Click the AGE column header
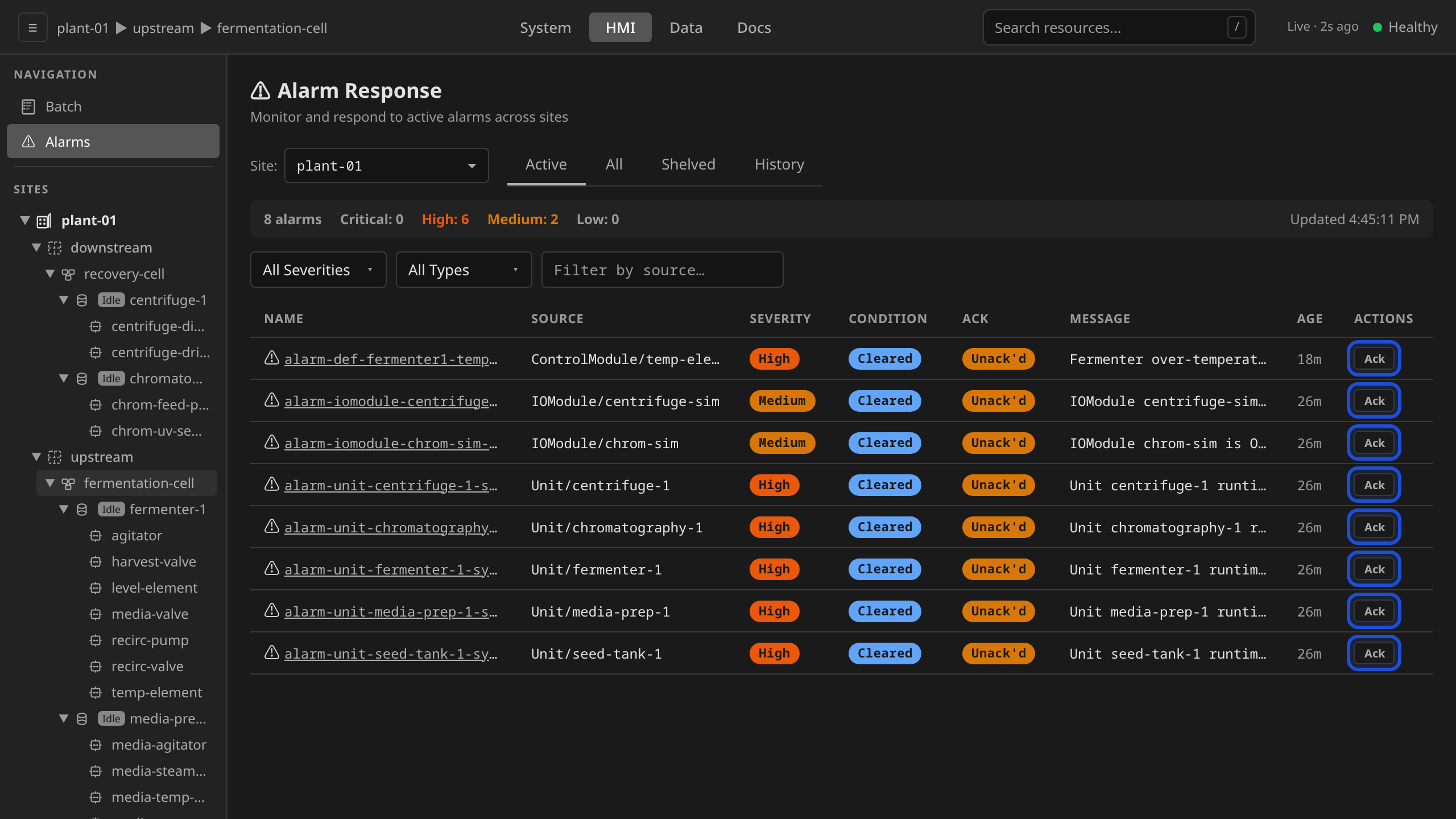This screenshot has width=1456, height=819. (1309, 318)
